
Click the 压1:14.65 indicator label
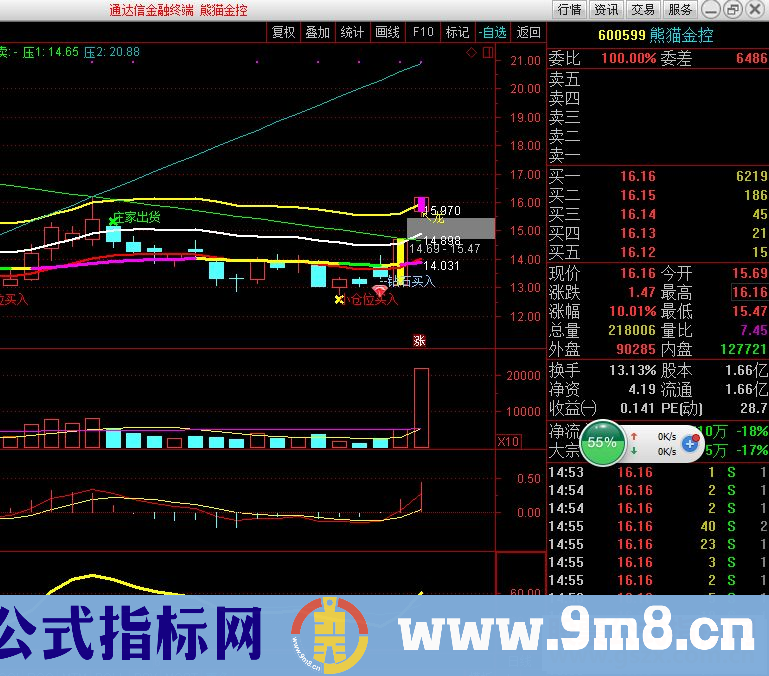51,52
